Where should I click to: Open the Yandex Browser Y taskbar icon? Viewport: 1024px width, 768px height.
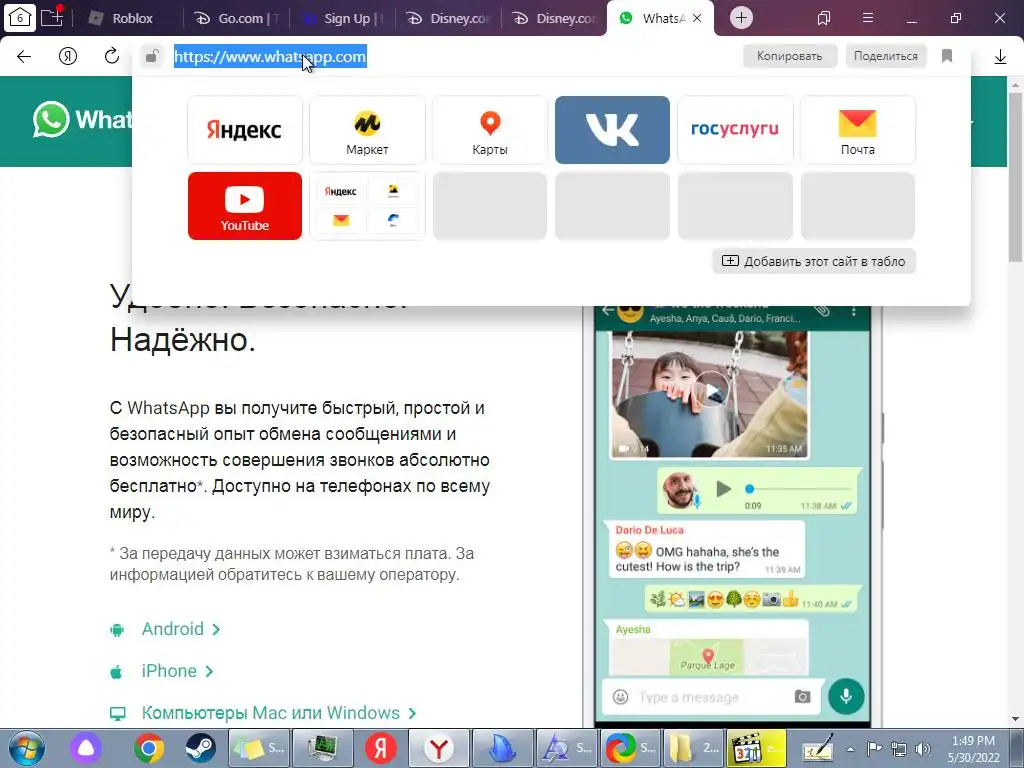pos(438,748)
